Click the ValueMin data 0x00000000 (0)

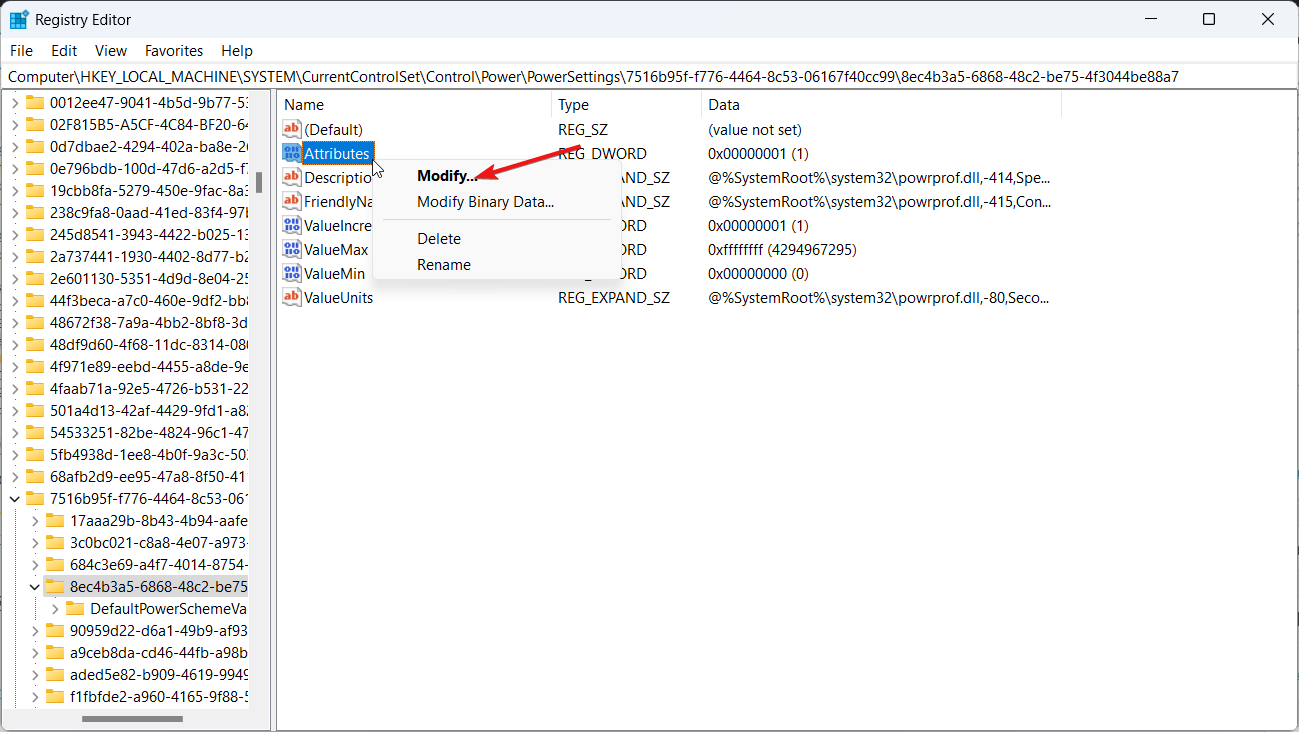click(759, 273)
